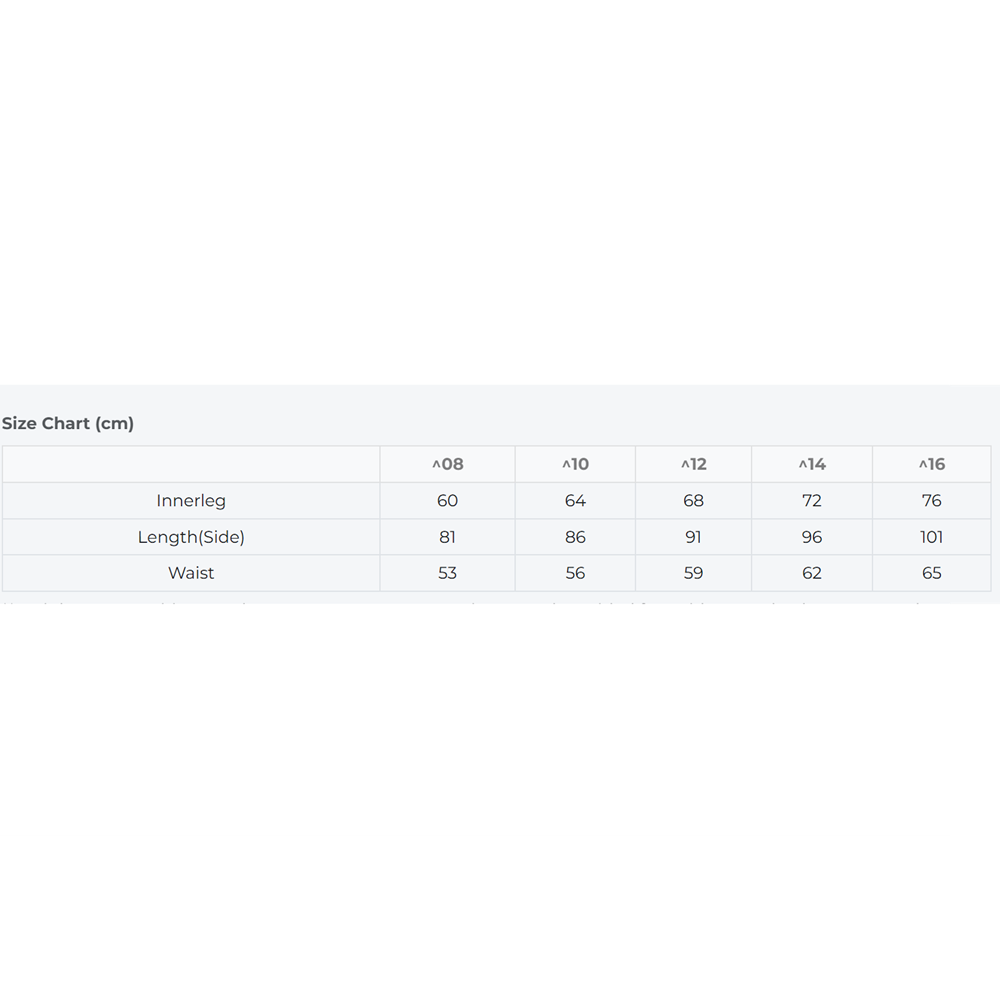Click Innerleg value 68 for size 12
Screen dimensions: 1000x1000
click(x=693, y=501)
